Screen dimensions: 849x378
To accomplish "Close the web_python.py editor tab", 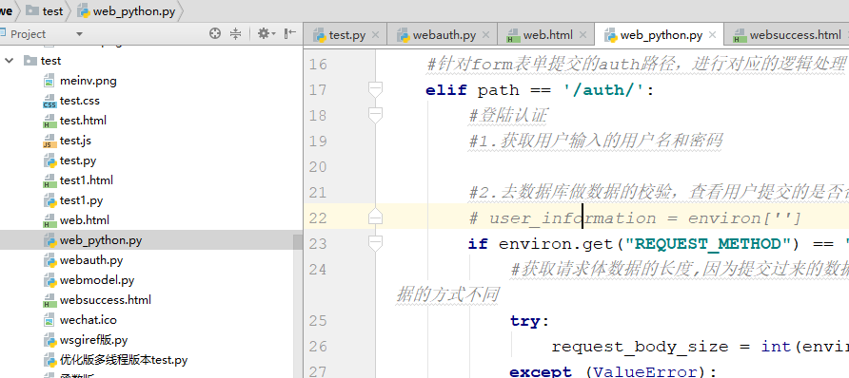I will [x=713, y=35].
